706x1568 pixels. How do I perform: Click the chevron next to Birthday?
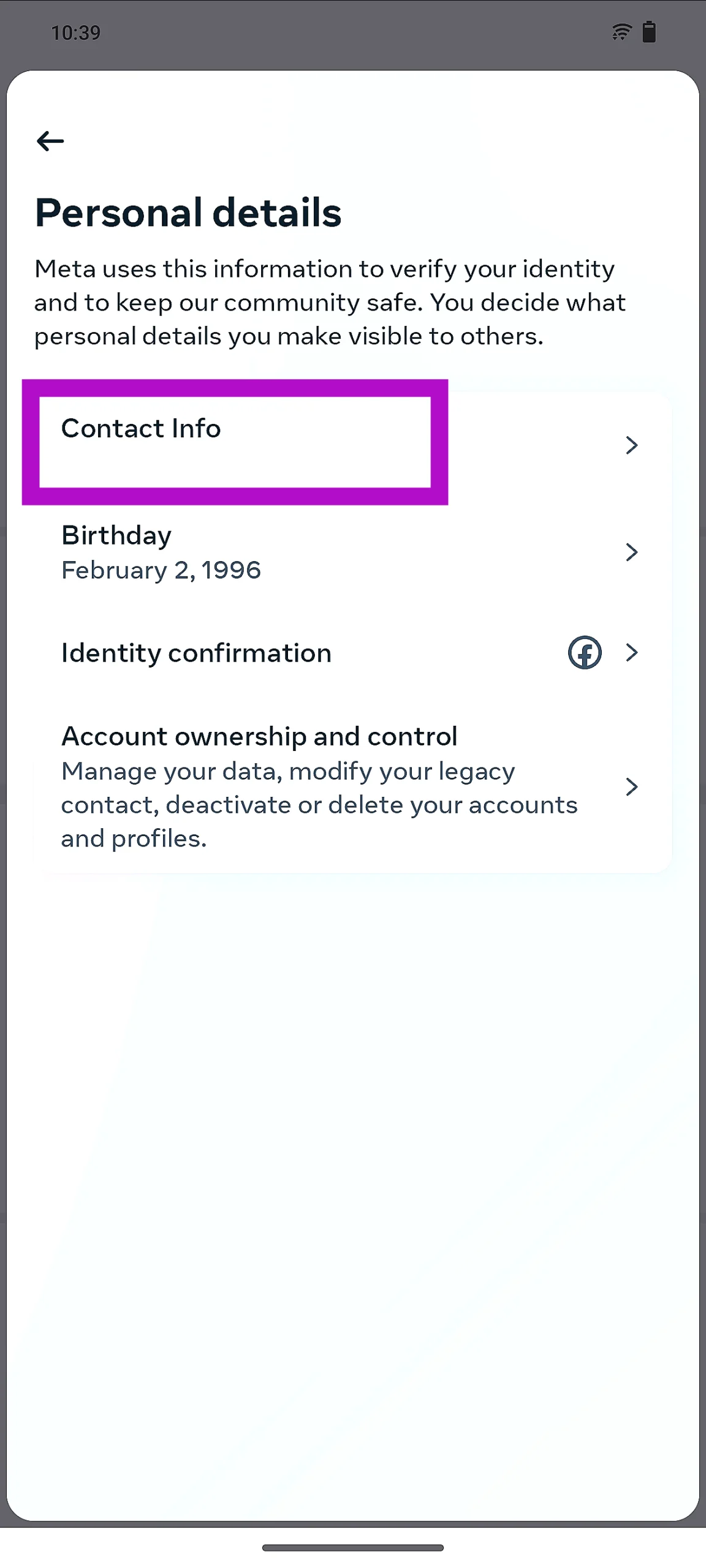click(631, 552)
